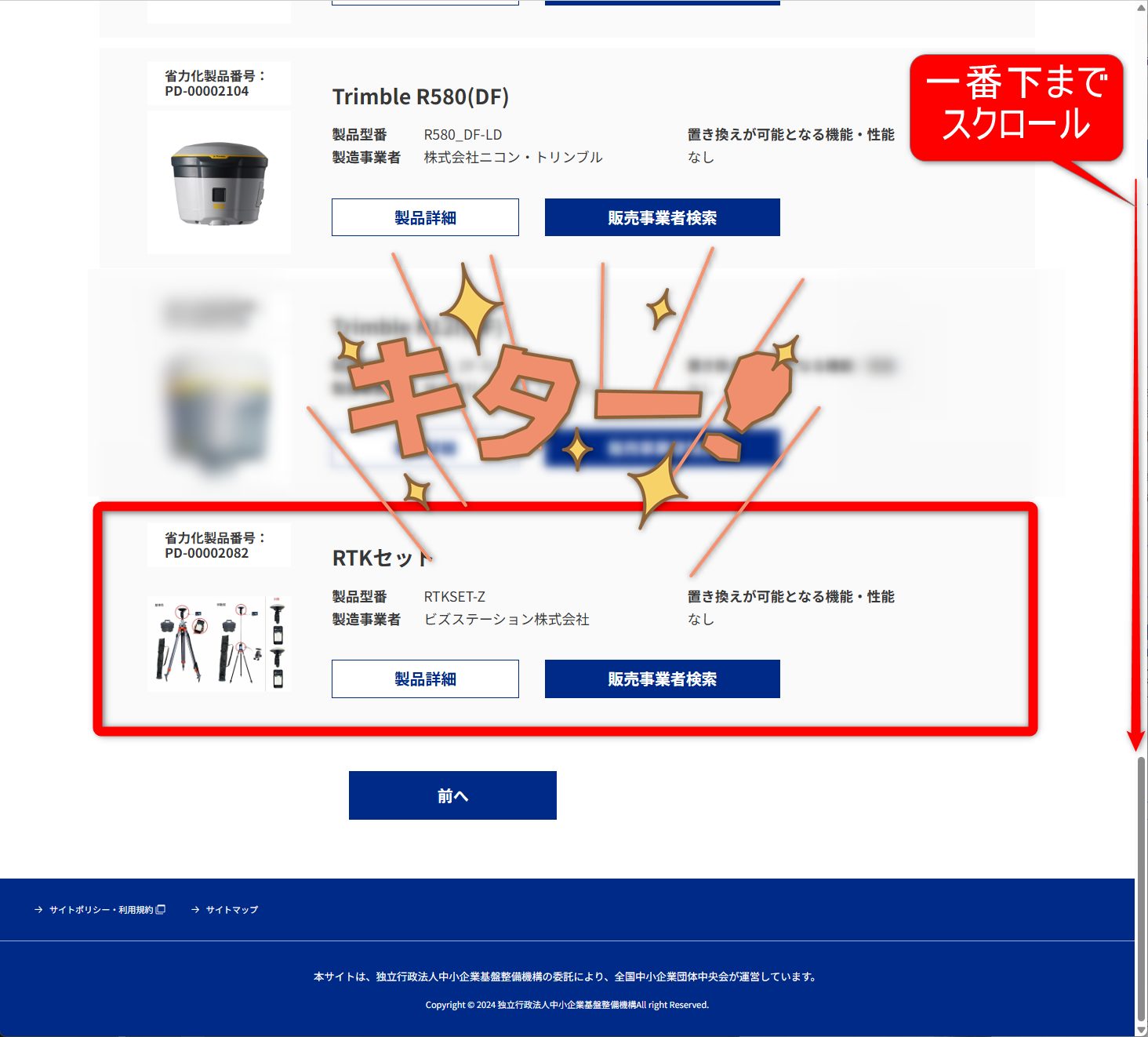Click arrow icon before サイトマップ
The image size is (1148, 1037).
(x=195, y=910)
